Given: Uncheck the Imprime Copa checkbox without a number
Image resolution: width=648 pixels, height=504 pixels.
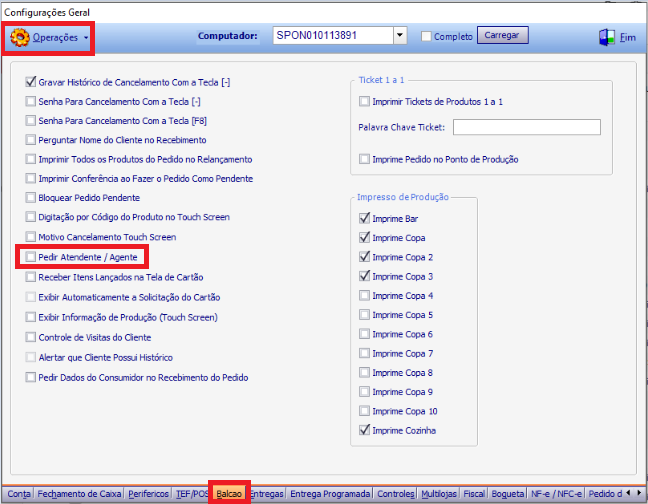Looking at the screenshot, I should [364, 238].
